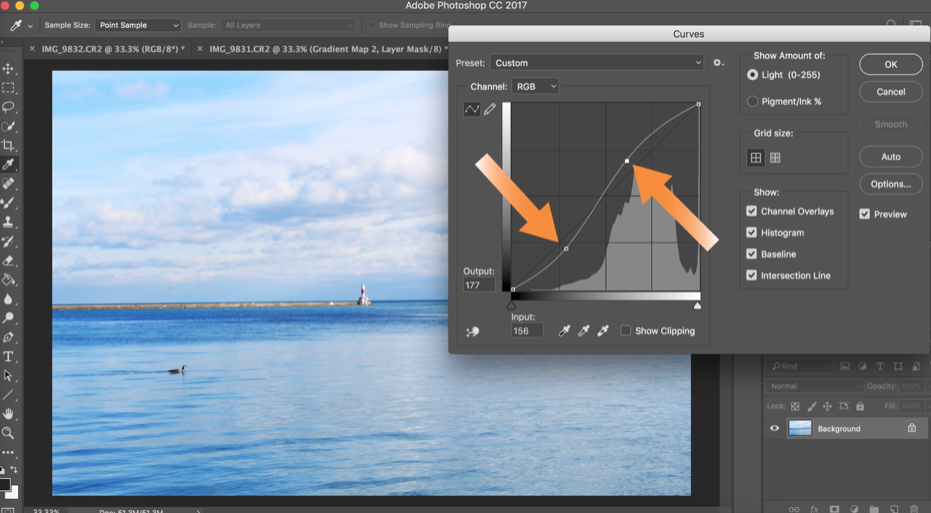The height and width of the screenshot is (513, 931).
Task: Select Pigment/Ink % radio button
Action: [x=752, y=102]
